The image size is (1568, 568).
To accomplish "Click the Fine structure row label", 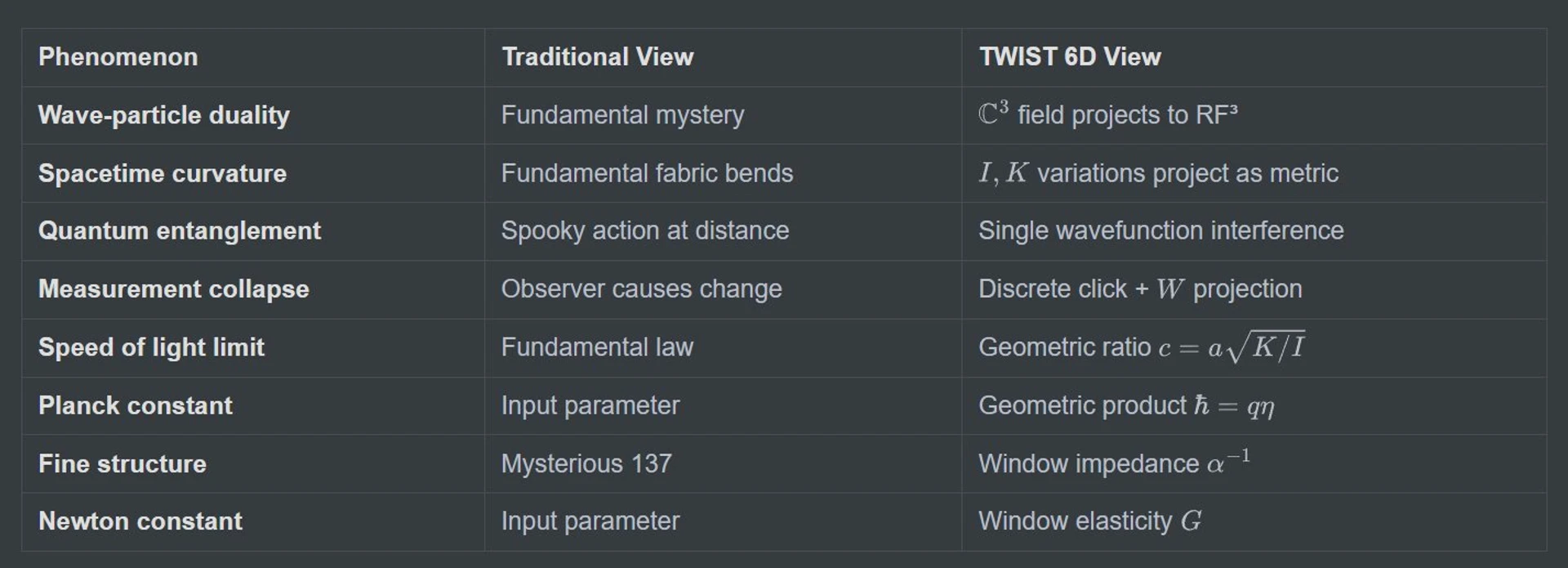I will [122, 463].
